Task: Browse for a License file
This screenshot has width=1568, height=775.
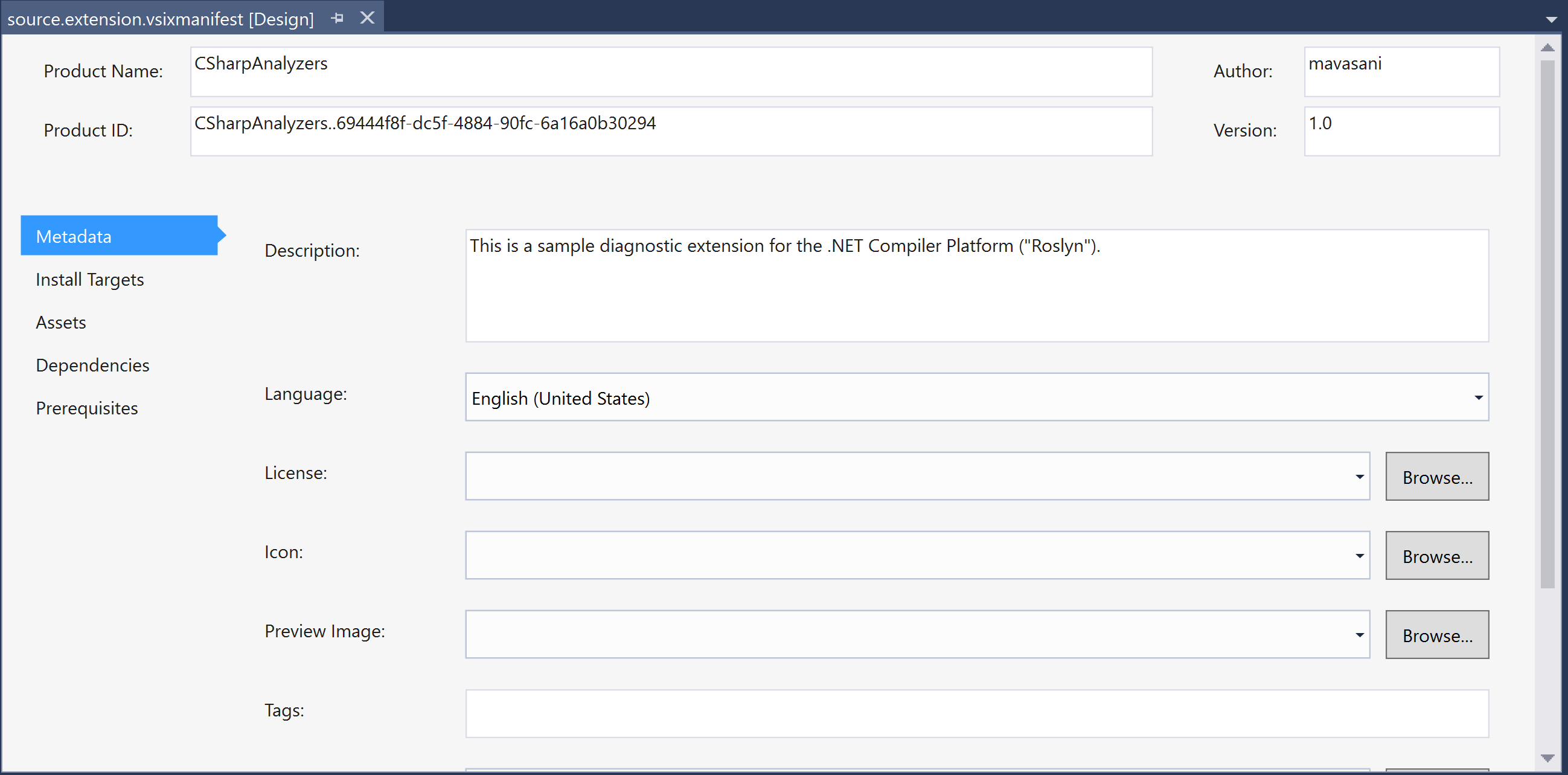Action: [1437, 477]
